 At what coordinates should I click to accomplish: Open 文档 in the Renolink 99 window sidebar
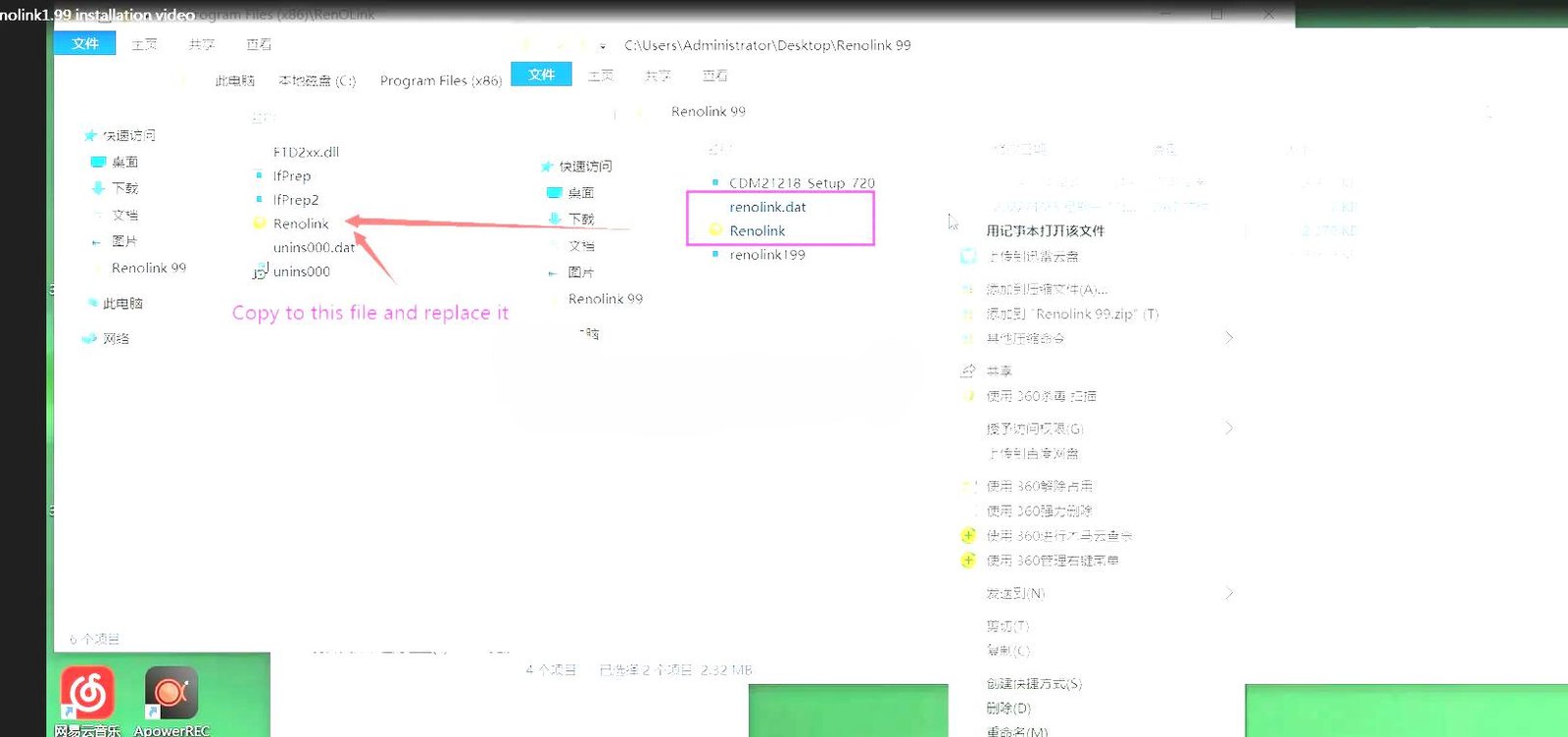[x=581, y=246]
